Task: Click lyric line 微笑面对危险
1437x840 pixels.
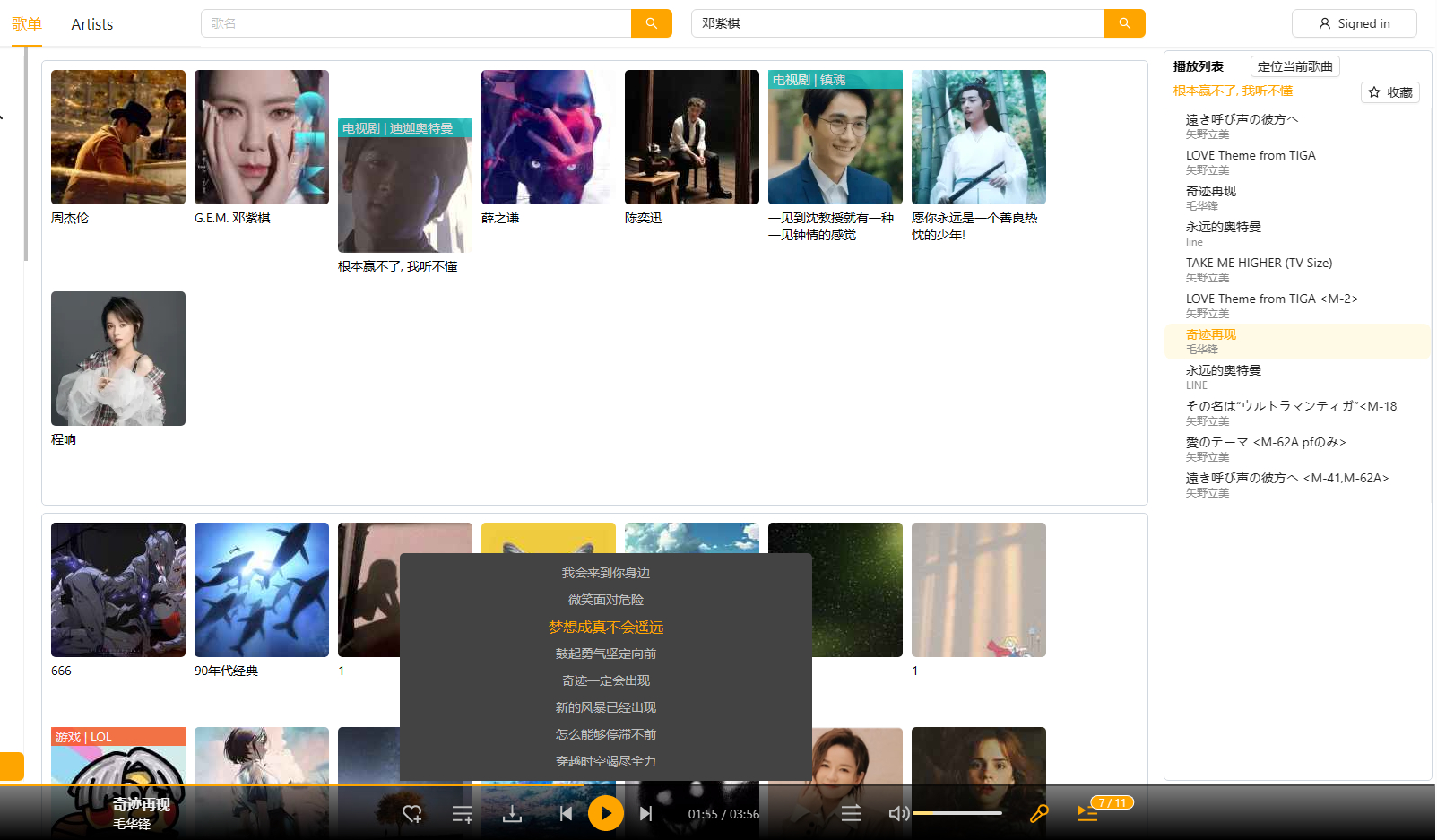Action: click(x=606, y=600)
